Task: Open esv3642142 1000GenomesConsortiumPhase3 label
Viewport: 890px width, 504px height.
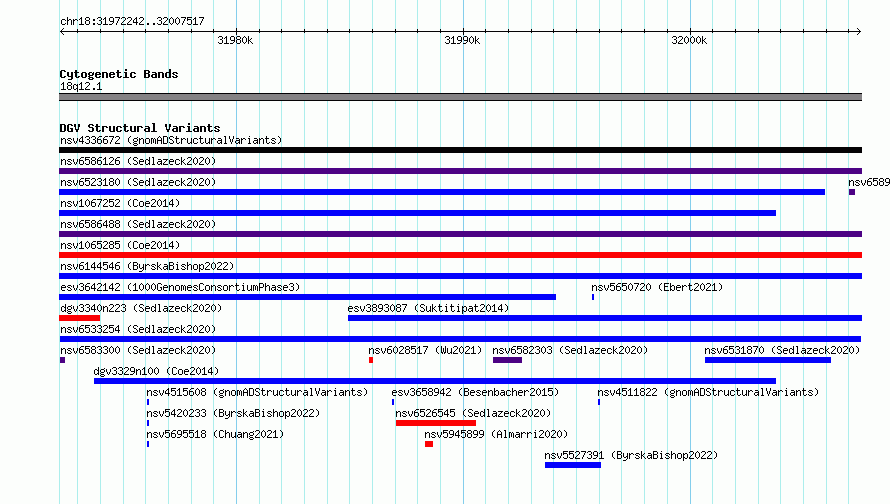Action: (180, 287)
